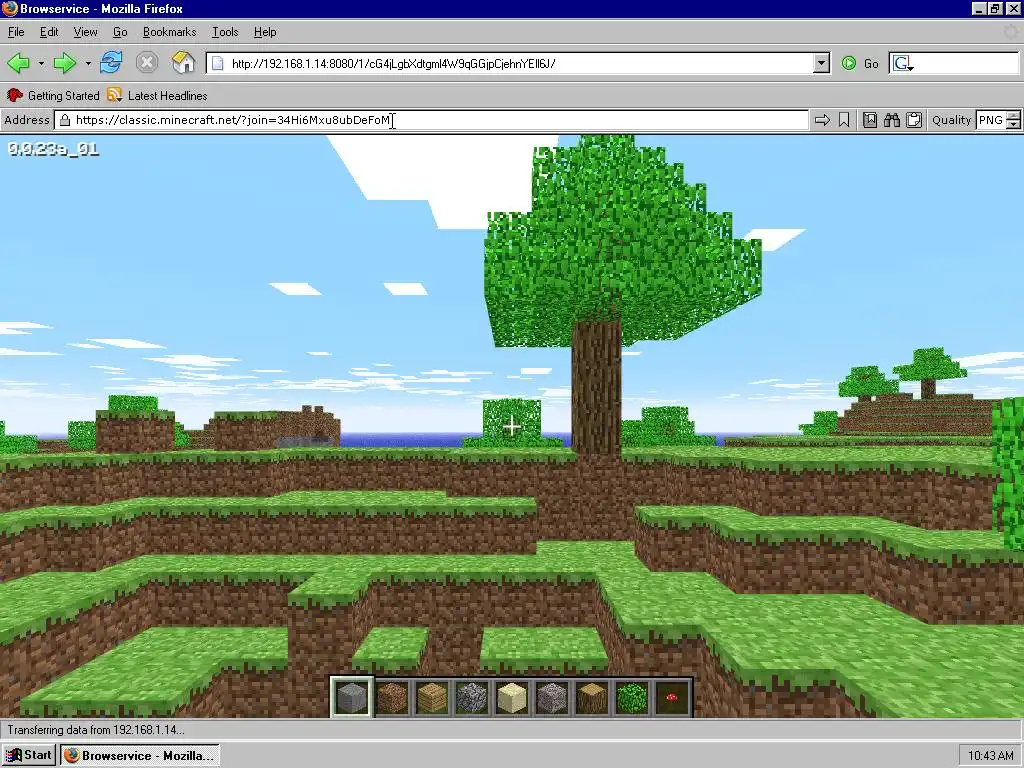Click the green Back arrow button
This screenshot has width=1024, height=768.
pos(18,63)
